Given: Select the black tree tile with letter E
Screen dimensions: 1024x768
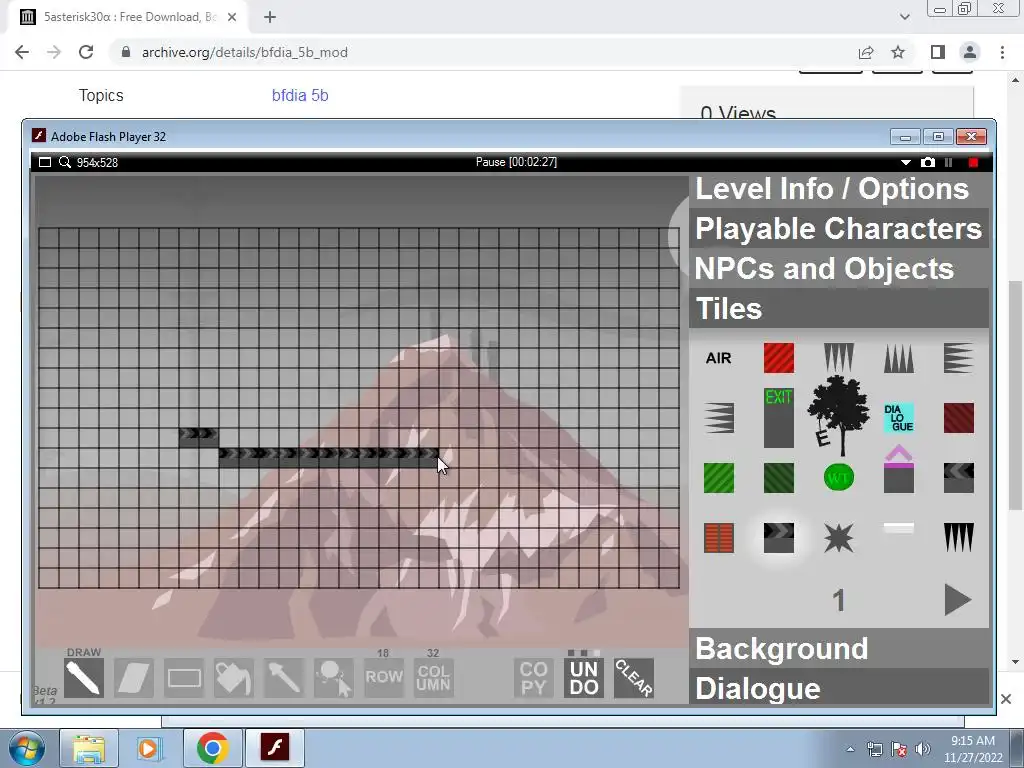Looking at the screenshot, I should pyautogui.click(x=839, y=415).
